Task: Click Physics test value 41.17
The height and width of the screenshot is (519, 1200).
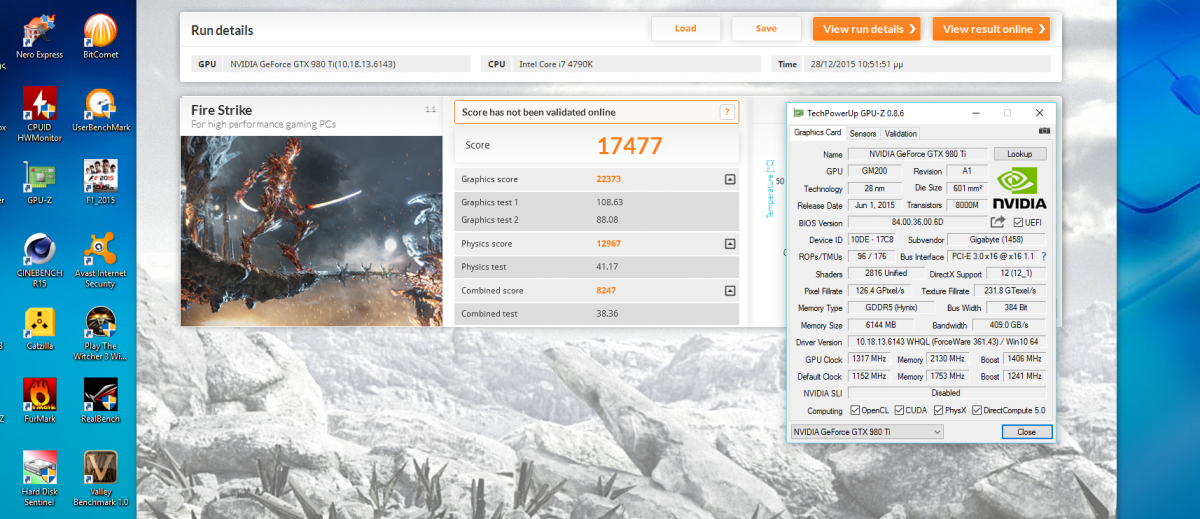Action: [x=607, y=267]
